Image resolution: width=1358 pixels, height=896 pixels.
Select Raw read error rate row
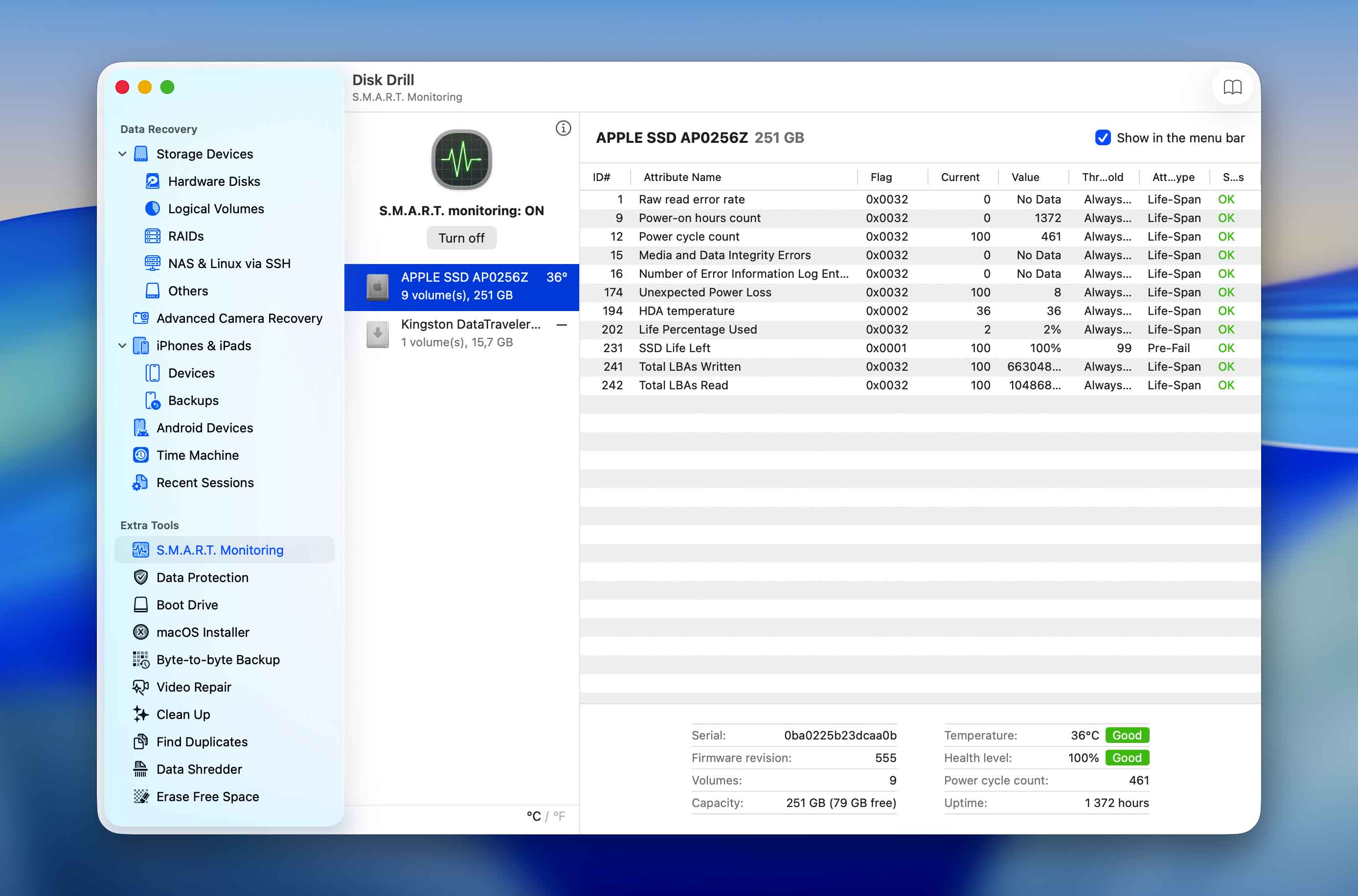pos(920,200)
